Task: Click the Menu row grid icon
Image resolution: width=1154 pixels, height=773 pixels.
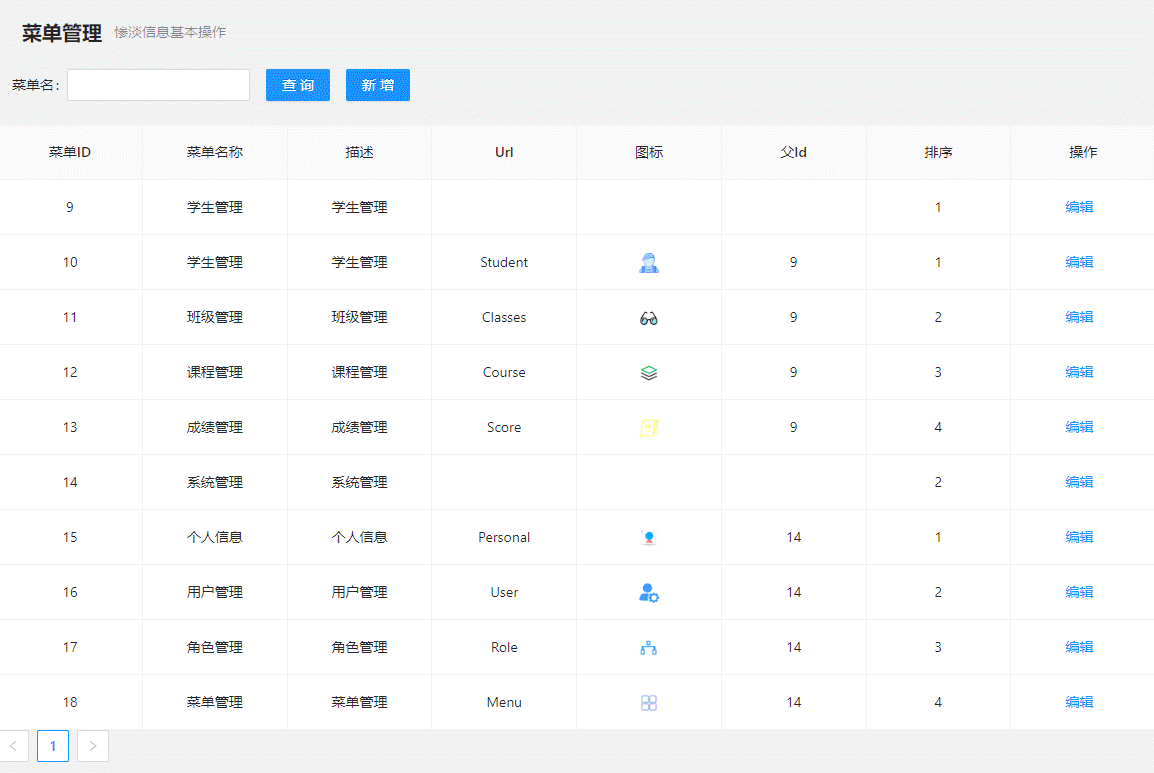Action: coord(648,703)
